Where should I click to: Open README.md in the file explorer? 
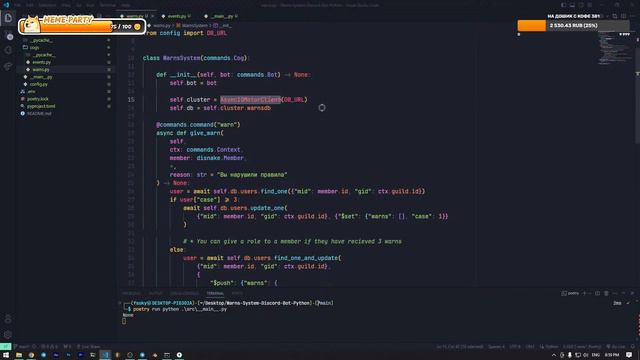[x=39, y=114]
